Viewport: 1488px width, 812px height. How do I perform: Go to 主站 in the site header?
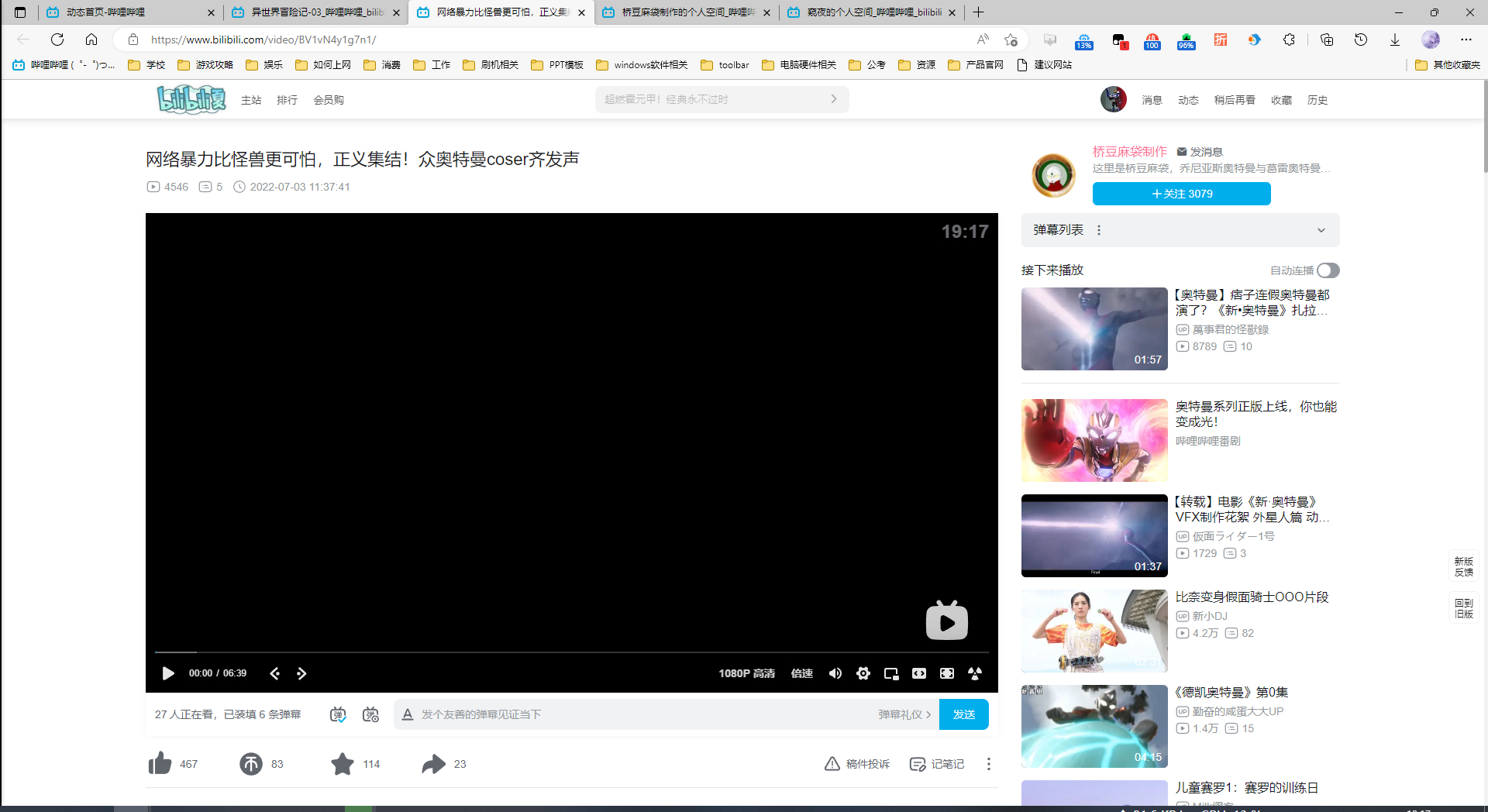(251, 100)
